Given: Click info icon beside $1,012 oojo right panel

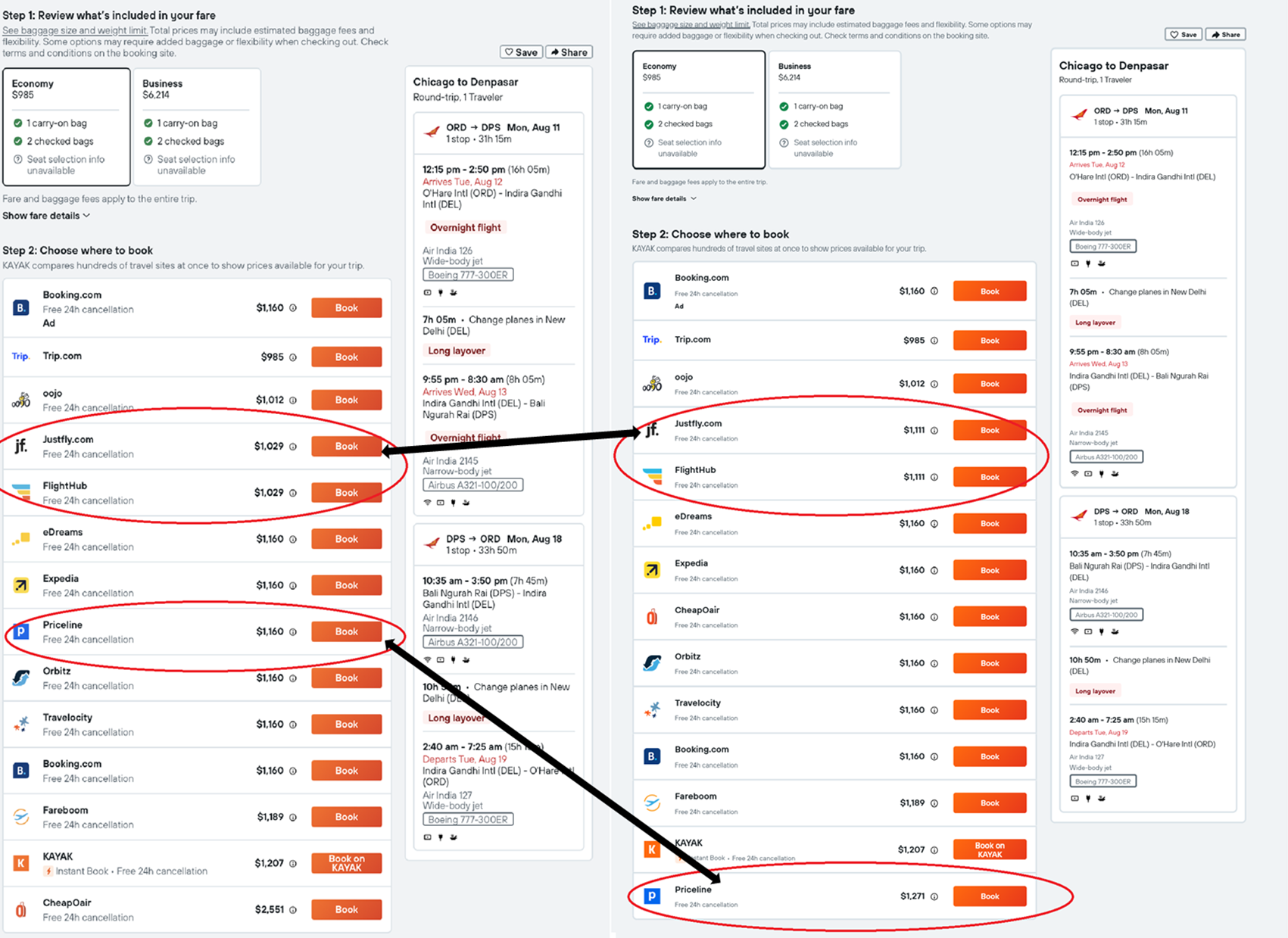Looking at the screenshot, I should click(x=934, y=384).
